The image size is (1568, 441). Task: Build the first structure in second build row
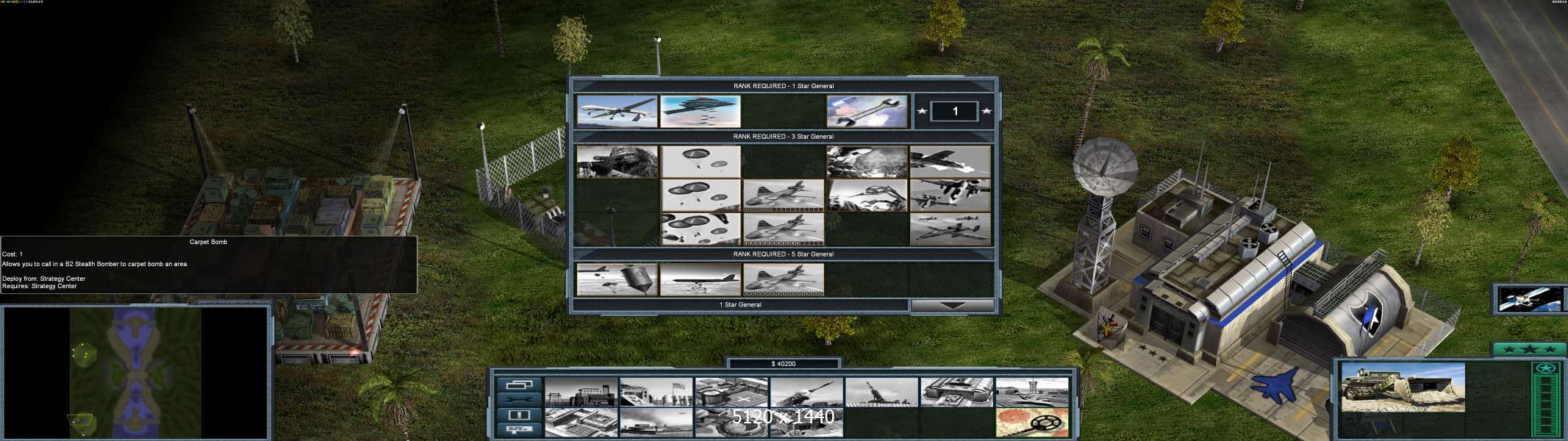click(581, 423)
